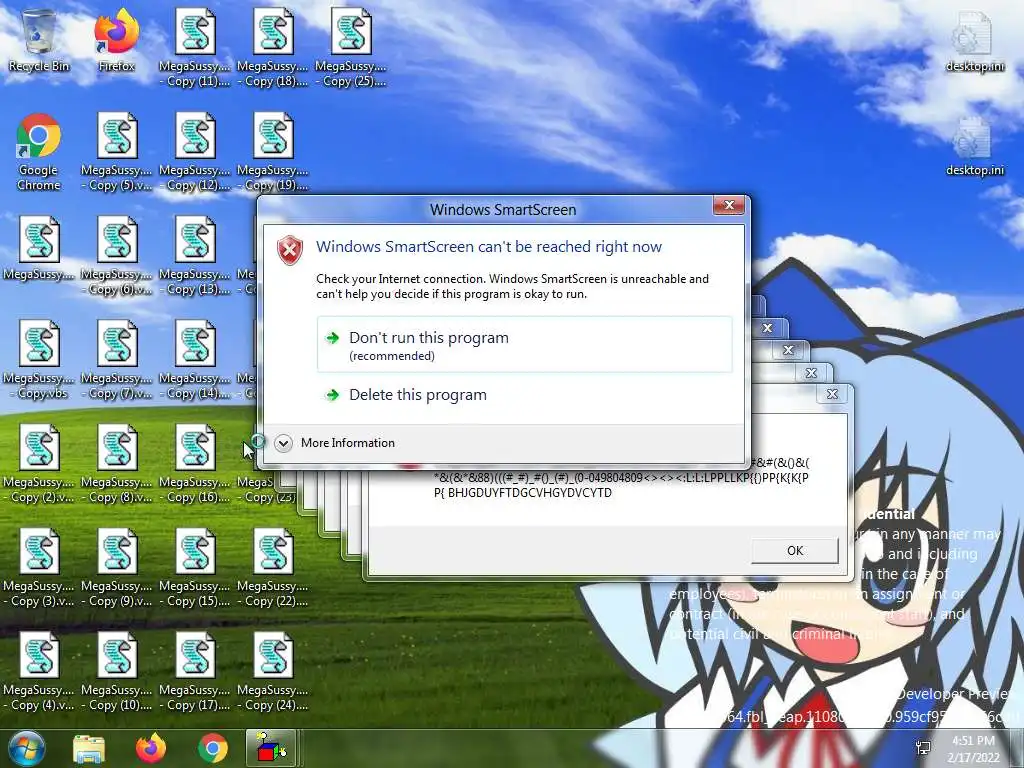
Task: Select the MegaSussy - Copy.vbs file
Action: [x=39, y=359]
